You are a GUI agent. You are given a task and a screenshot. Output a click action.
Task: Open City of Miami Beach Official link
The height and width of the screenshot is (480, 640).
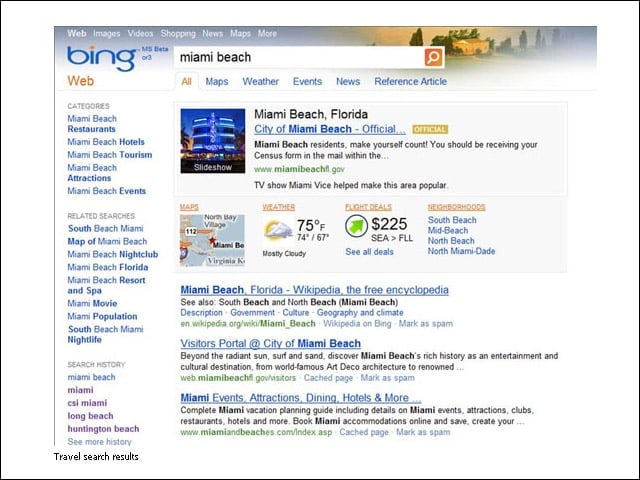point(330,129)
